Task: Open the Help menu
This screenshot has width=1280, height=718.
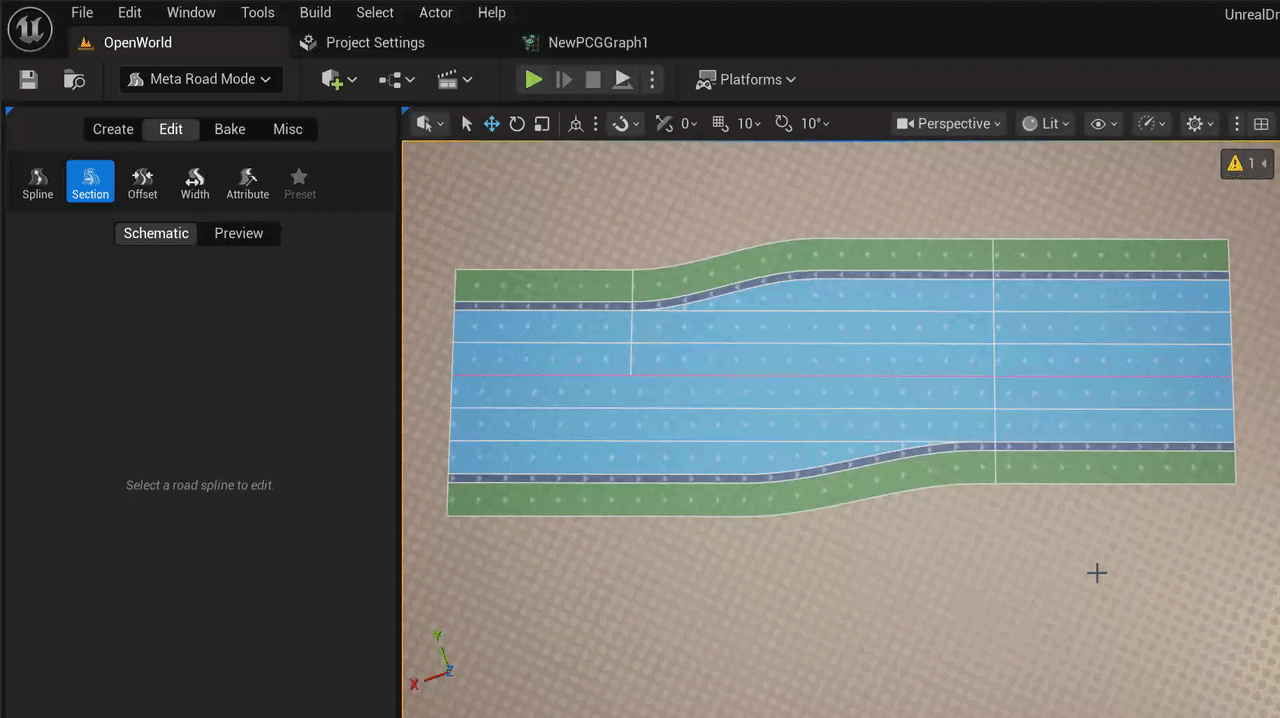Action: click(491, 13)
